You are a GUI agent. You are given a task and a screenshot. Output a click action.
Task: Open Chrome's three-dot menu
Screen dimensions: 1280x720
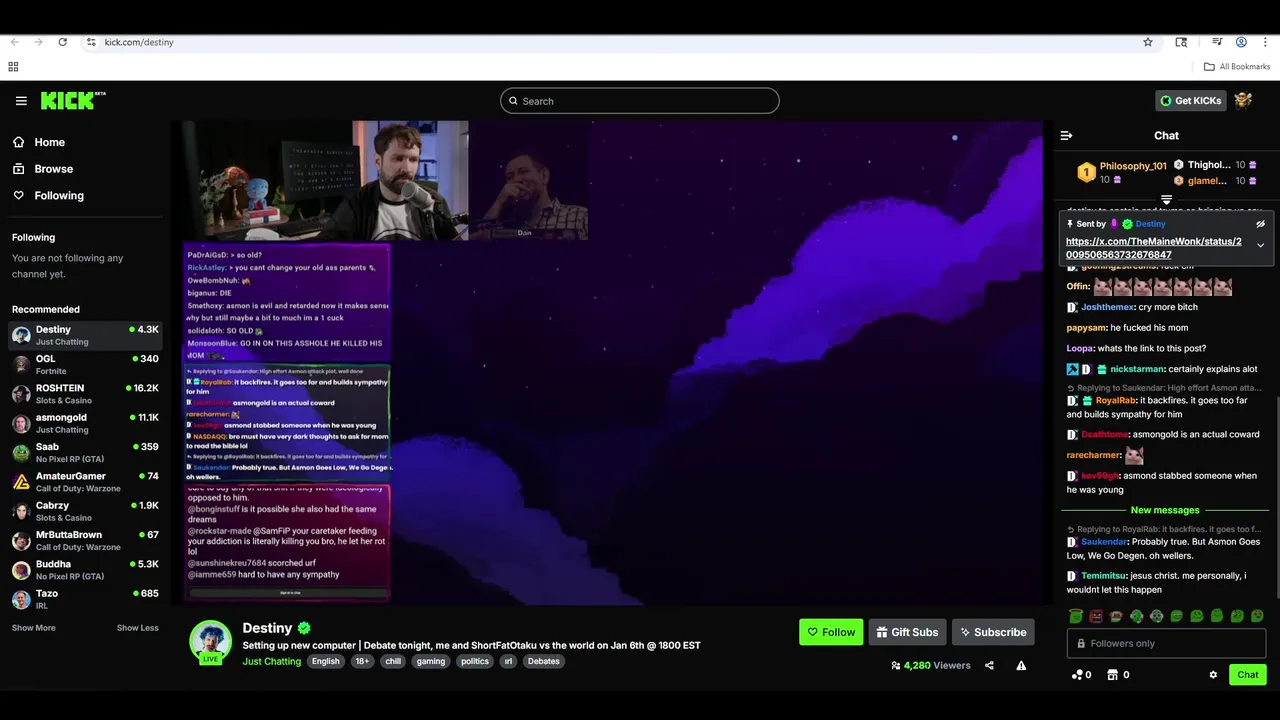[x=1265, y=42]
